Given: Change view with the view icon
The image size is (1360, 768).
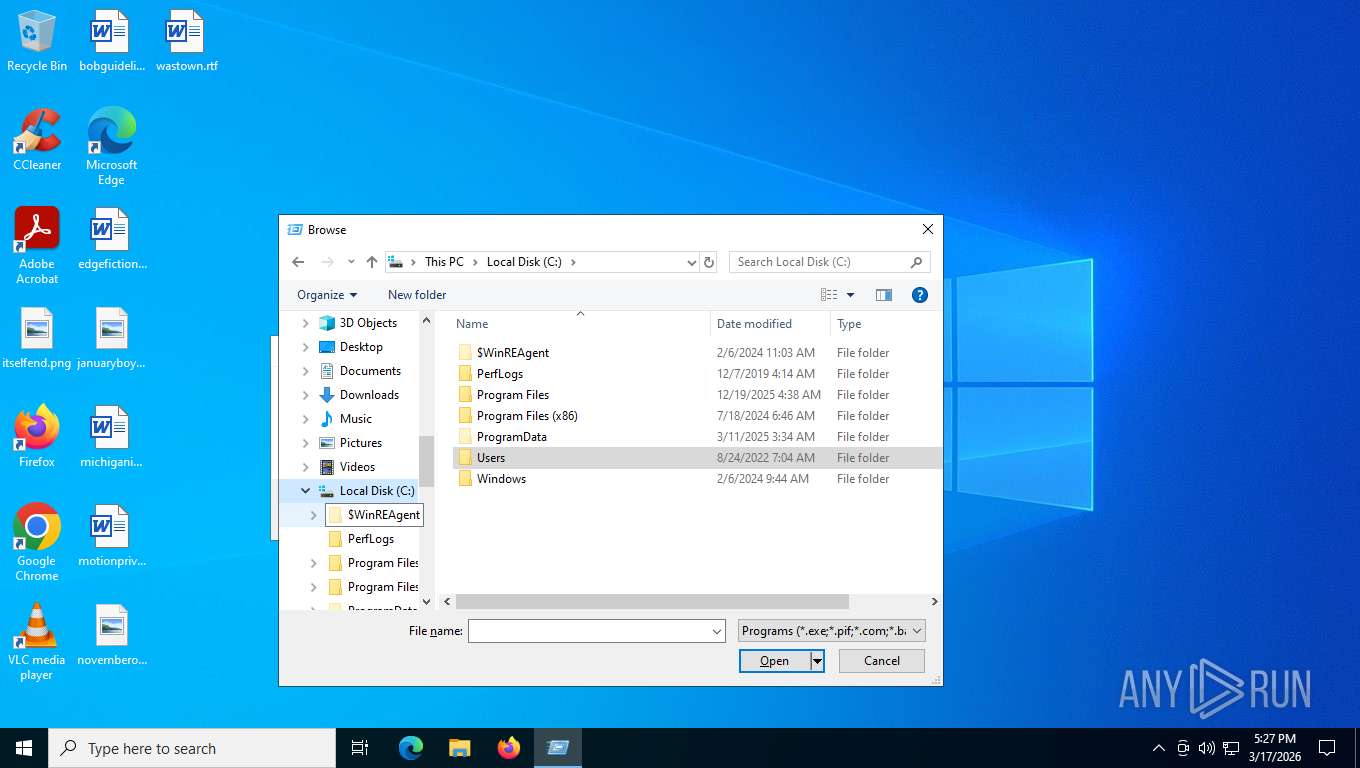Looking at the screenshot, I should click(x=829, y=295).
